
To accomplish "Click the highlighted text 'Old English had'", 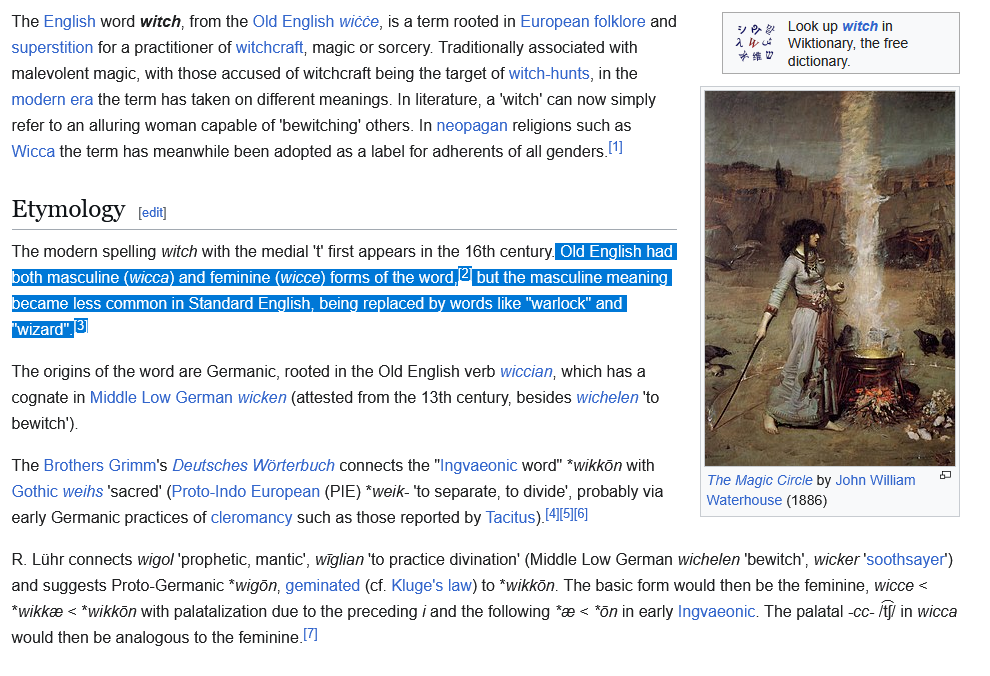I will coord(616,251).
